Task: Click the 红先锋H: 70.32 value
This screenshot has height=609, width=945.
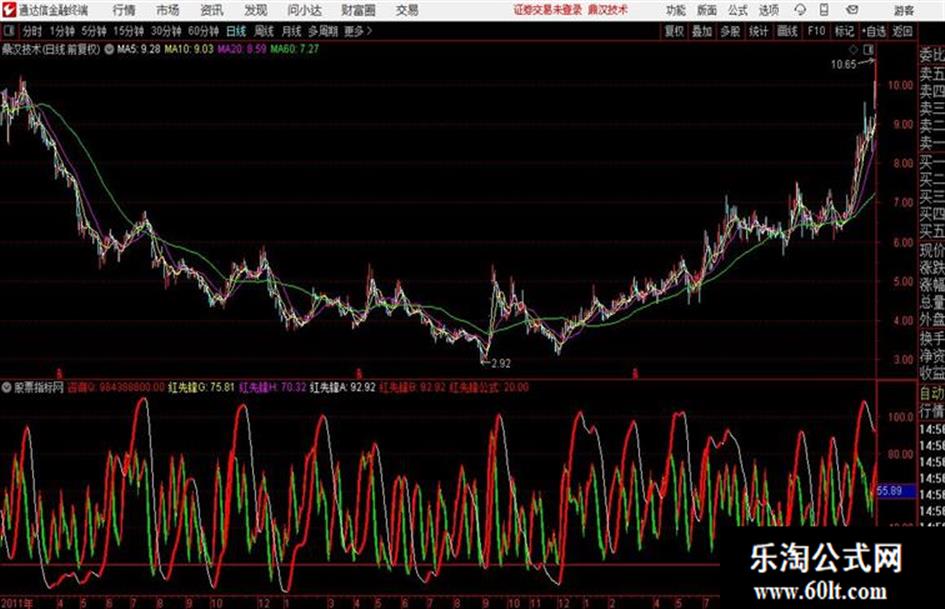Action: point(272,387)
